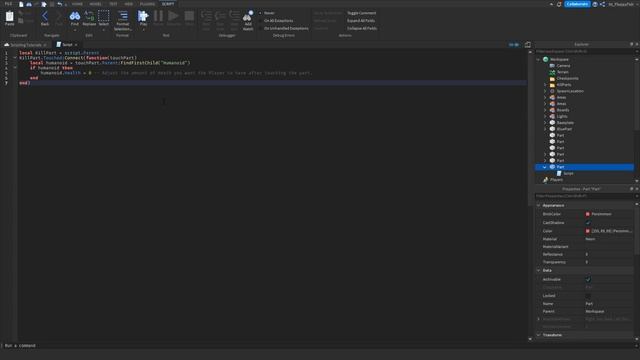Click the Parent property value Workspace
The width and height of the screenshot is (640, 360).
[595, 311]
